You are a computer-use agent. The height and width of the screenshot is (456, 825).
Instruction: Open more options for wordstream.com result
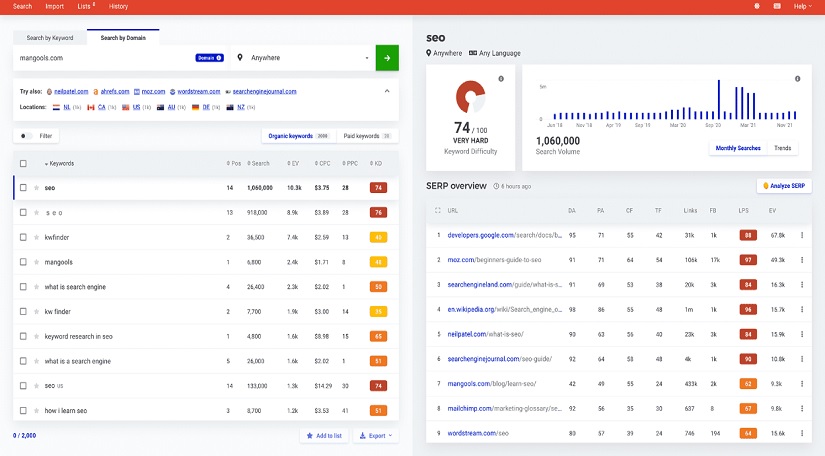tap(802, 433)
